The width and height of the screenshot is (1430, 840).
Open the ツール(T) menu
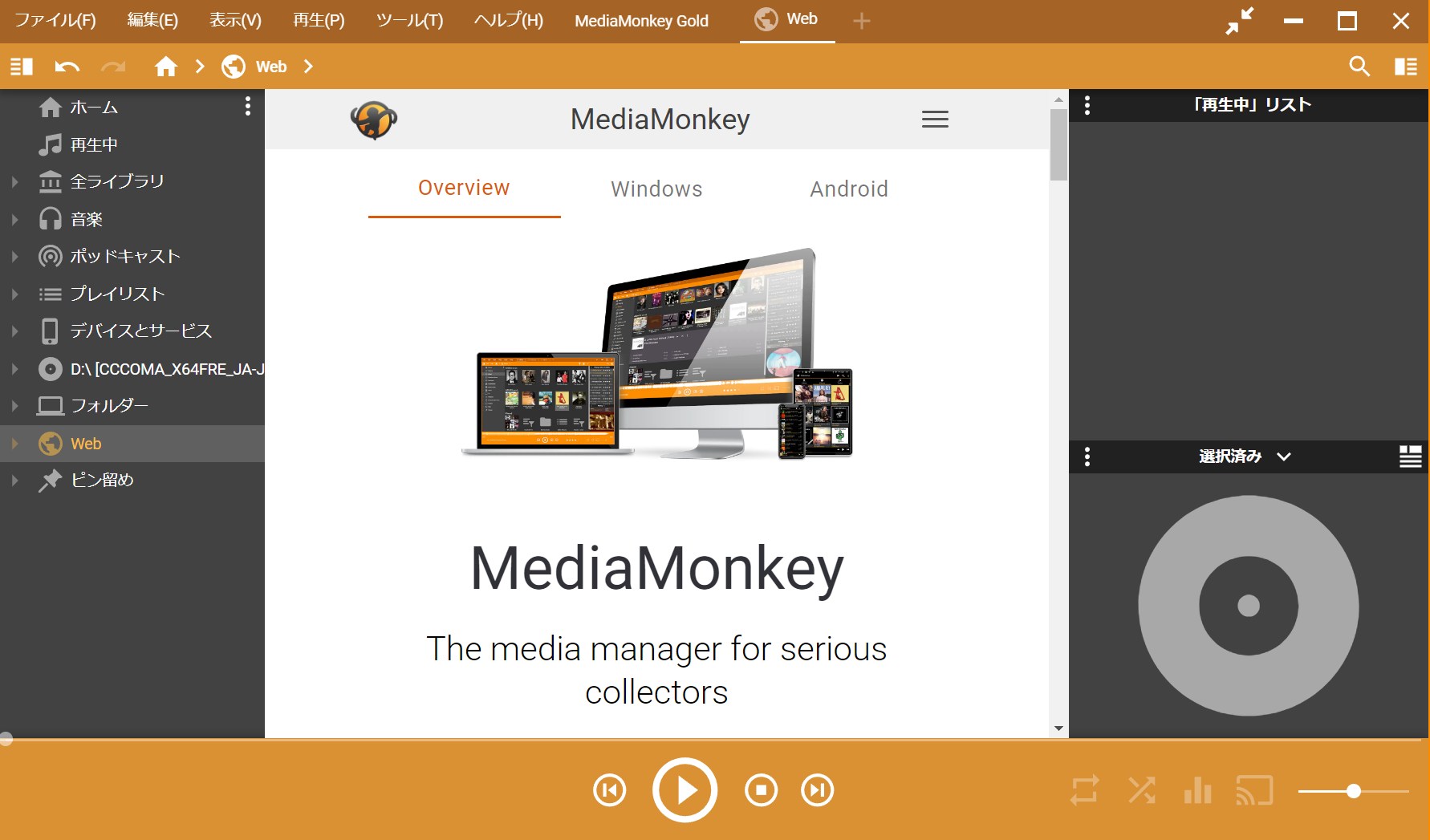coord(409,20)
